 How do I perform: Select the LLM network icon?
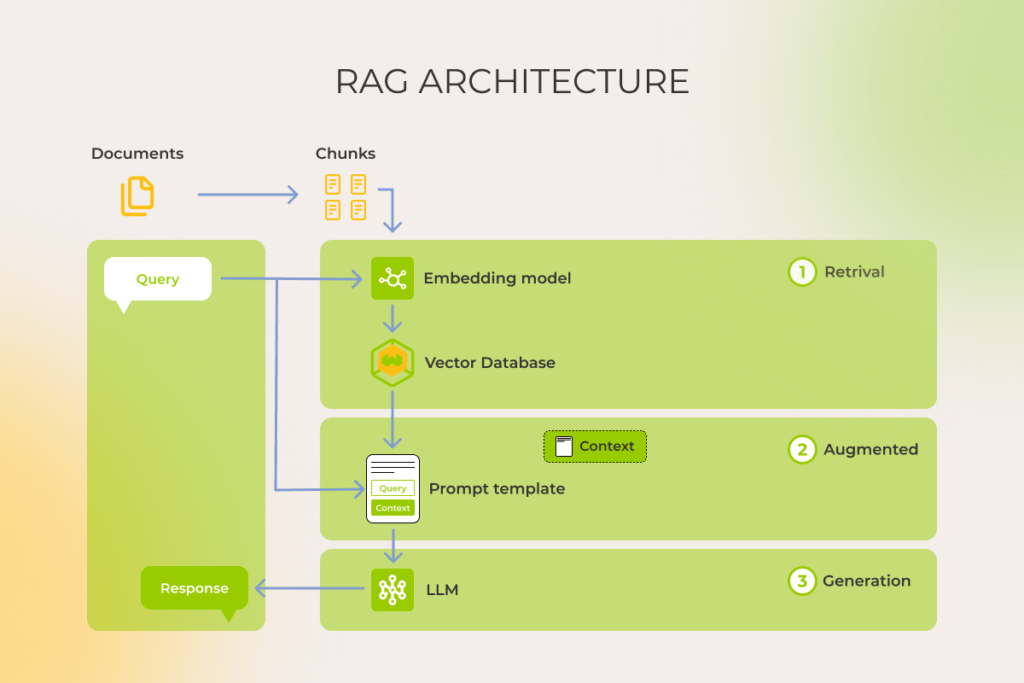[394, 590]
